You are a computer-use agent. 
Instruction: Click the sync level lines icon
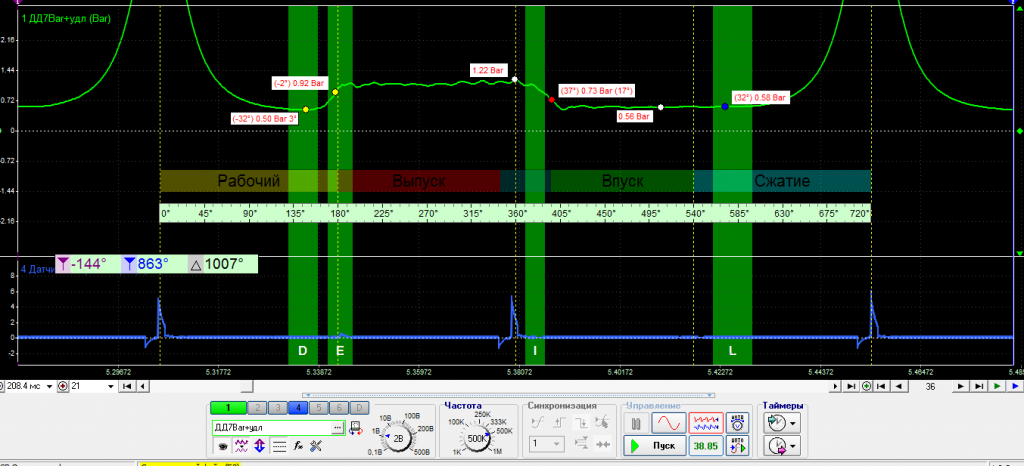pos(581,444)
